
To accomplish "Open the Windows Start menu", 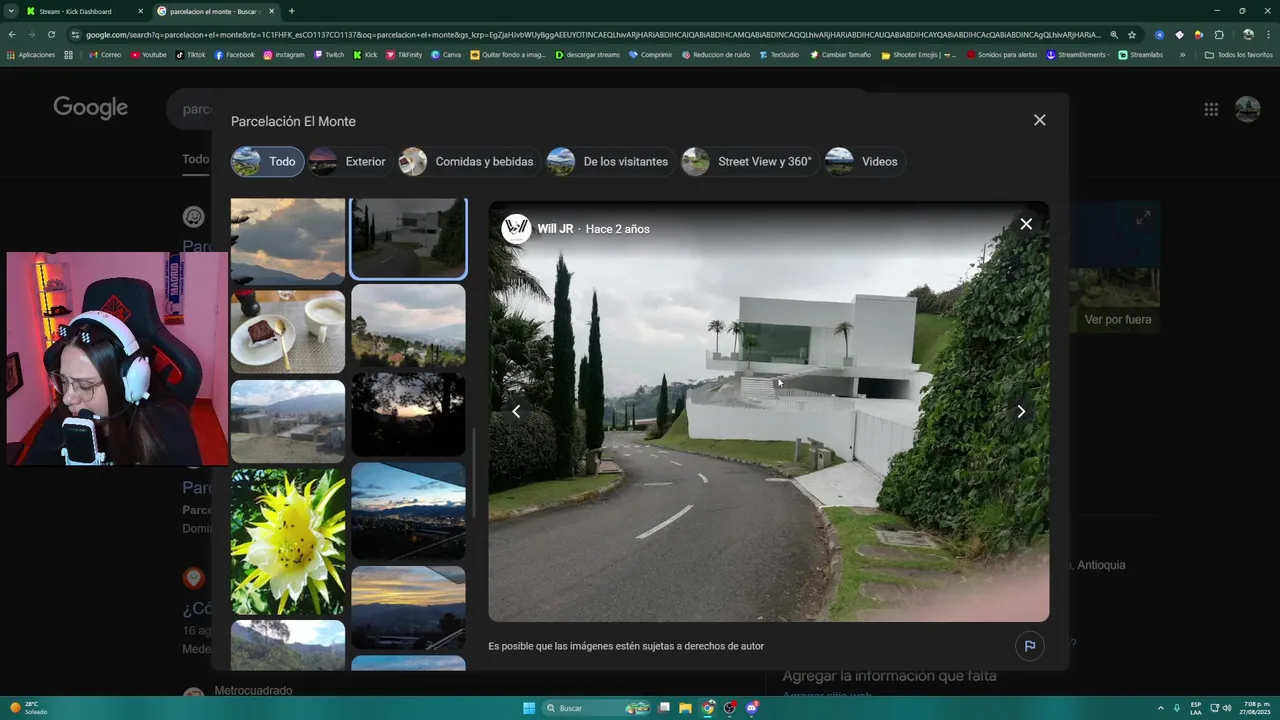I will [529, 708].
